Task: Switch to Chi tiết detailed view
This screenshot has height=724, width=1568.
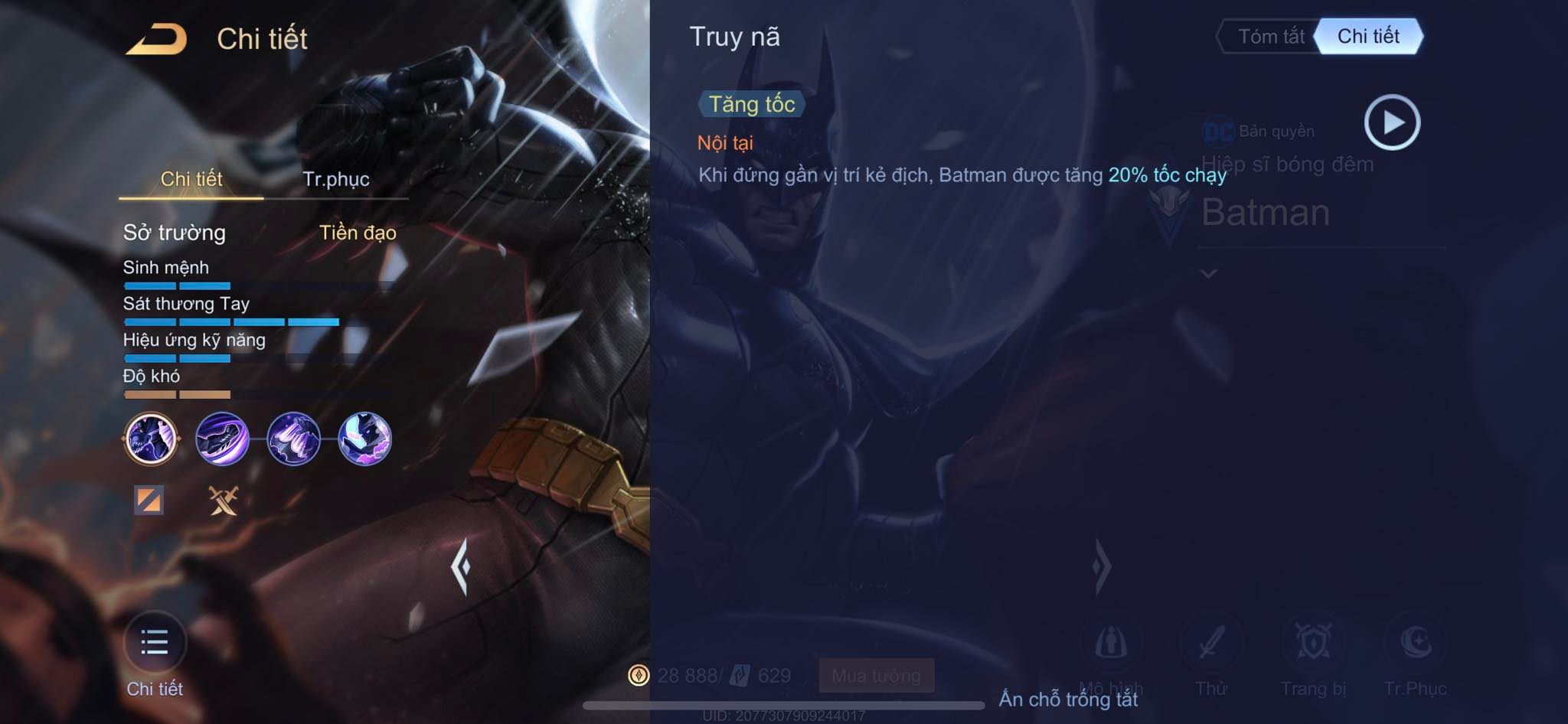Action: point(1368,36)
